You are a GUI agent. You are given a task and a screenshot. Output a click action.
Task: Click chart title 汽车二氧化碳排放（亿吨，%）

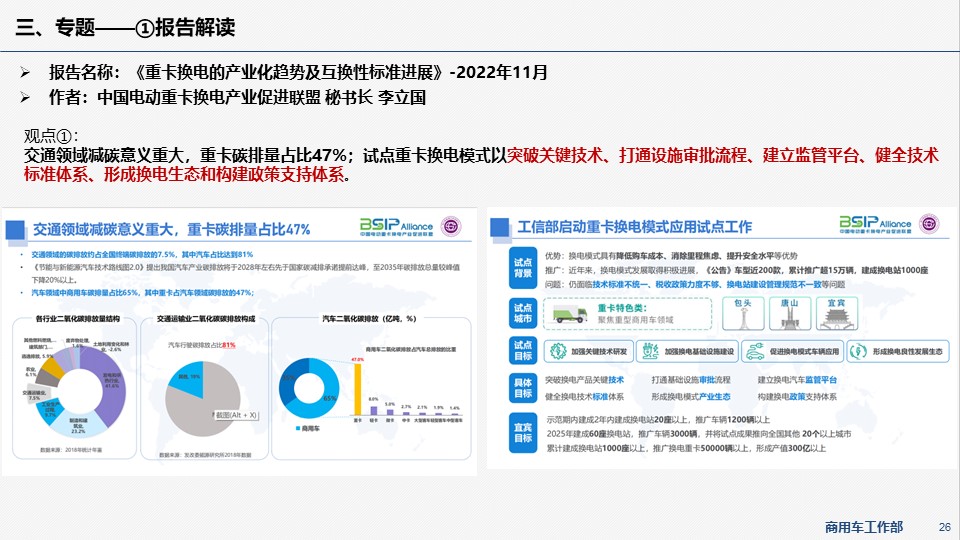click(369, 318)
